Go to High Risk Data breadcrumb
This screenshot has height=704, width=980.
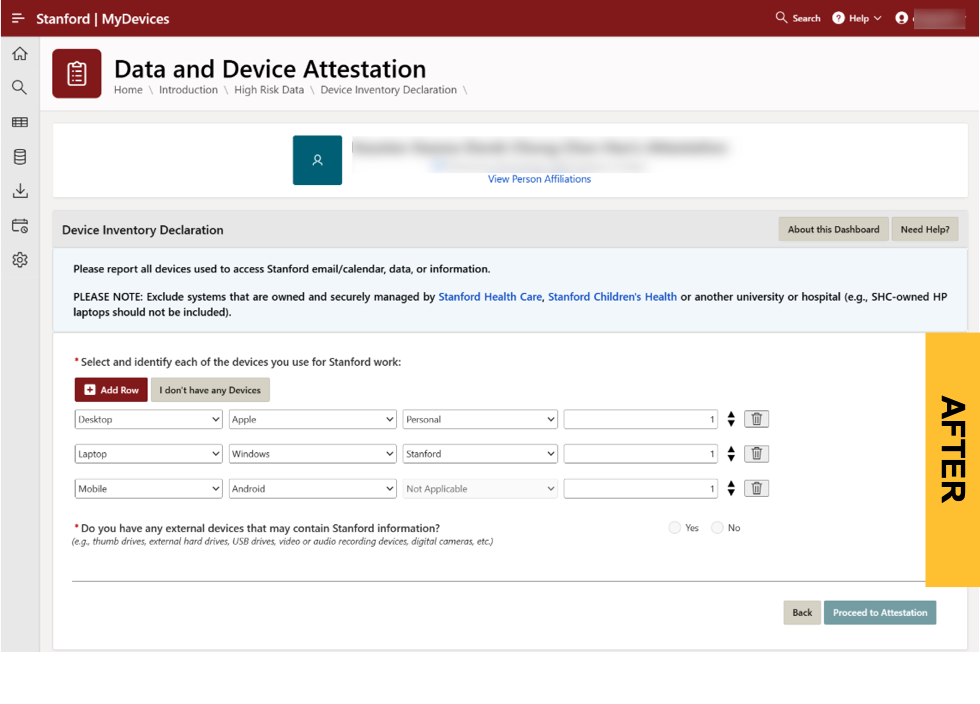click(x=269, y=90)
